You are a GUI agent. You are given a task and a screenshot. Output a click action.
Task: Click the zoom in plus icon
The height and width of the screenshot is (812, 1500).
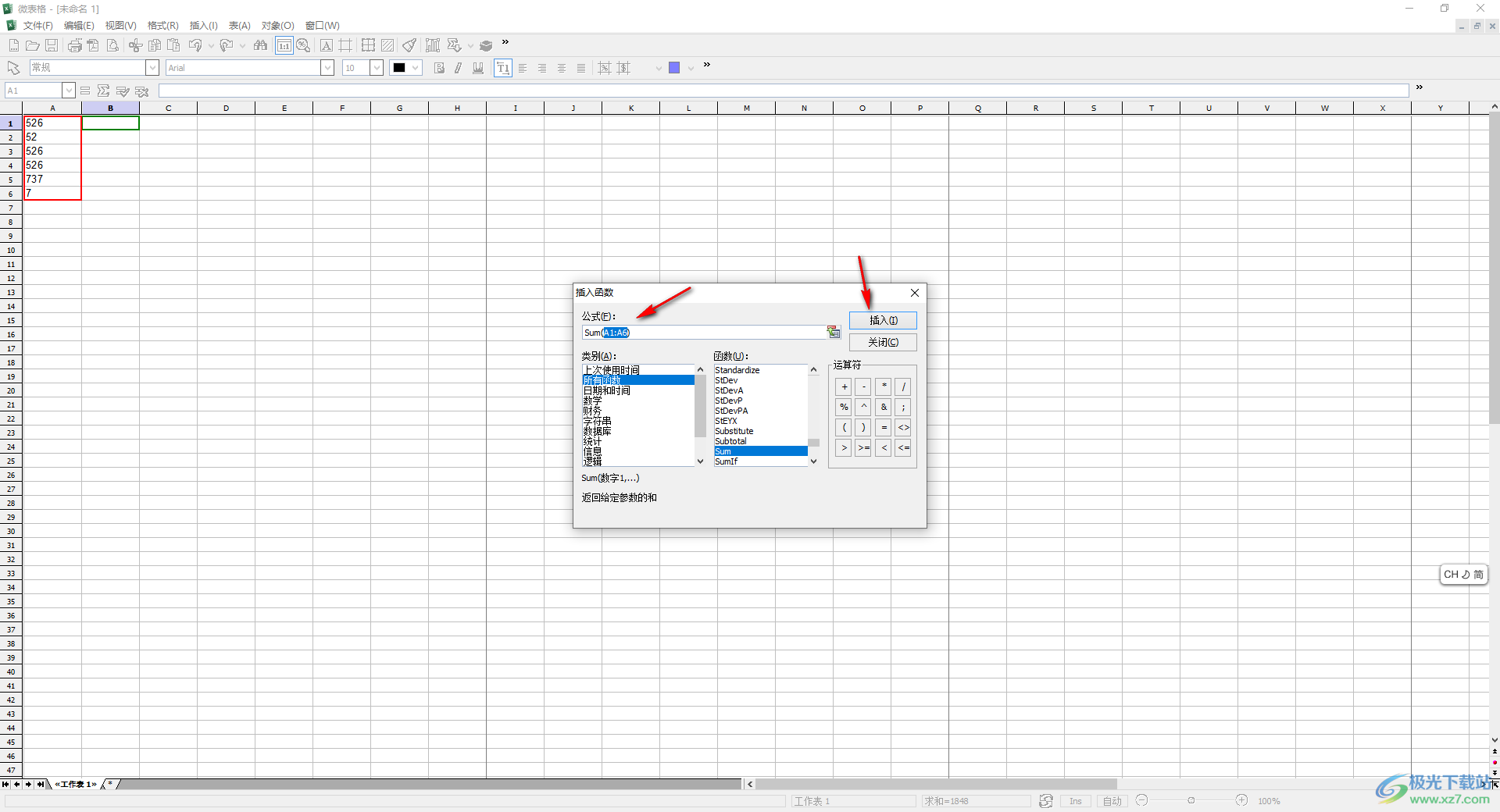click(x=1241, y=800)
